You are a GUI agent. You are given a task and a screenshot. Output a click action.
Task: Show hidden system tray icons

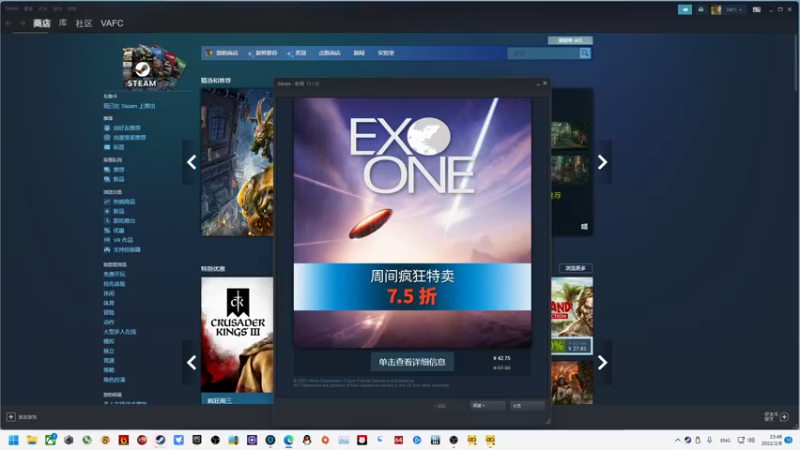tap(678, 440)
